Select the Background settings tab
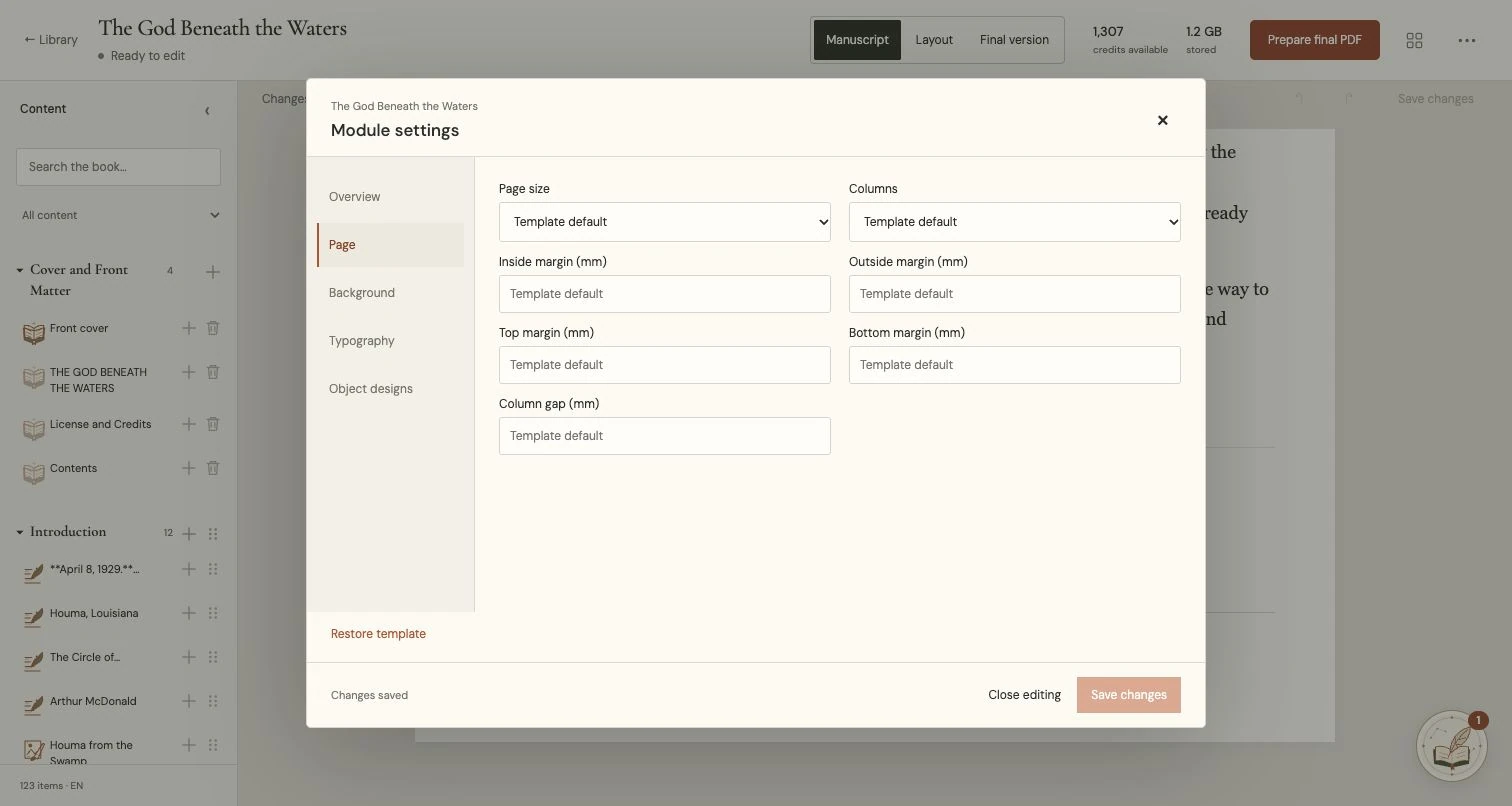Viewport: 1512px width, 806px height. [x=390, y=293]
